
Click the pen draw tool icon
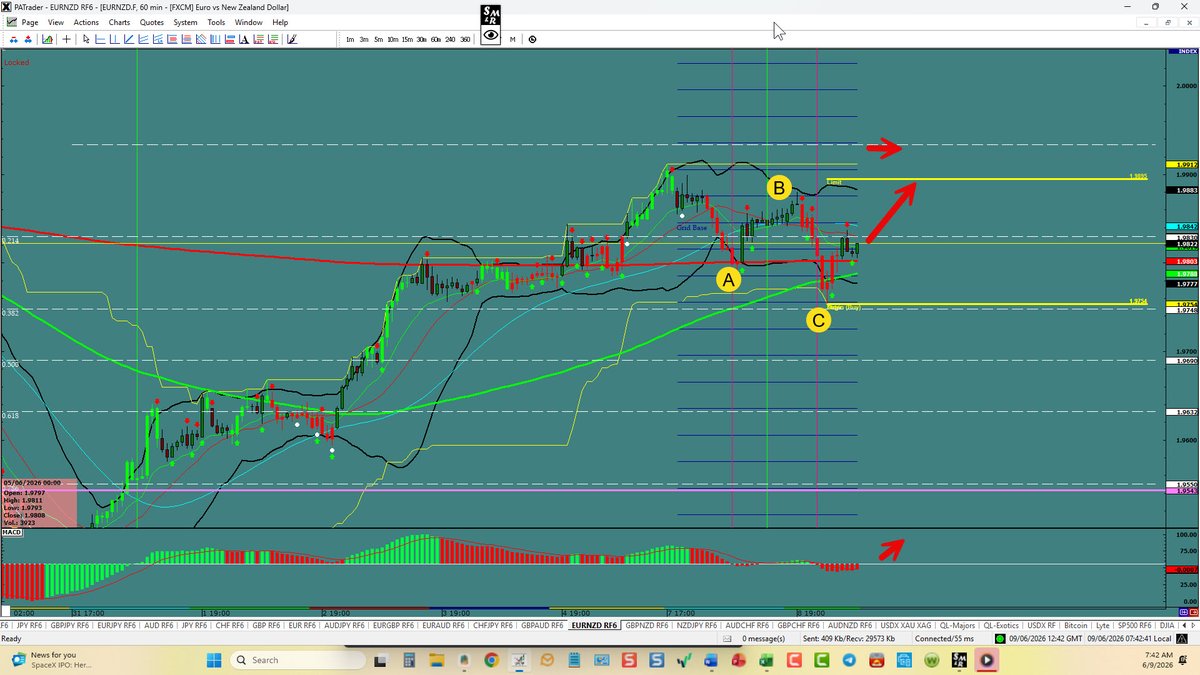coord(291,39)
